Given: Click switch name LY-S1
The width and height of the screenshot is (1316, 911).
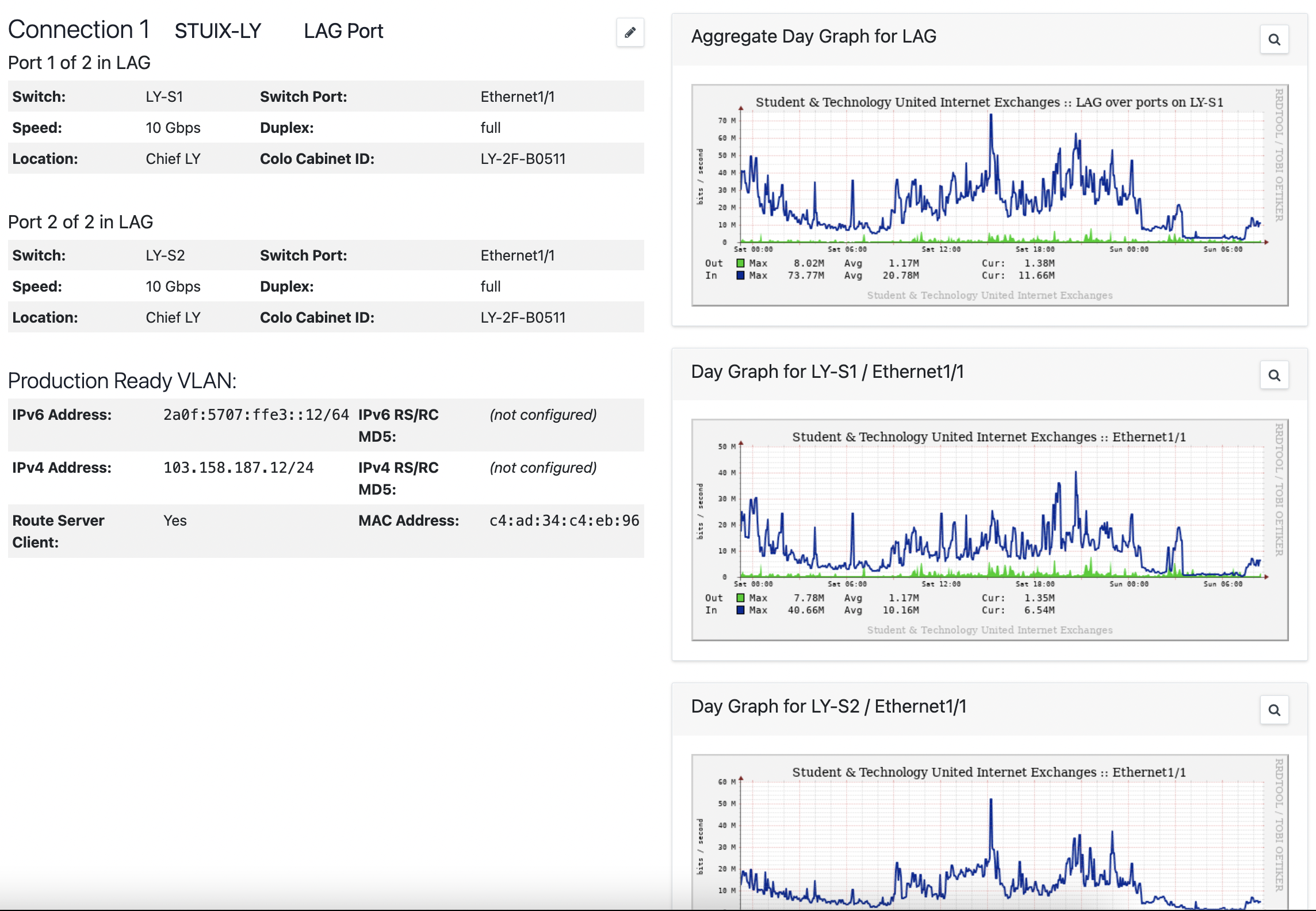Looking at the screenshot, I should (x=164, y=97).
